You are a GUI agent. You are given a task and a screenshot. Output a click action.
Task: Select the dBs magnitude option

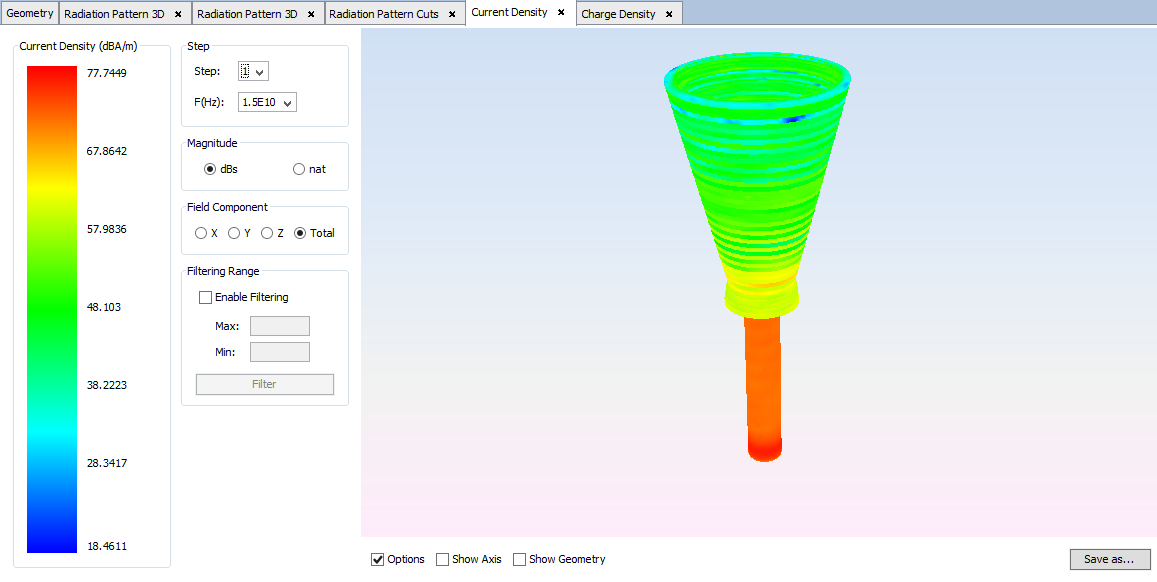click(210, 170)
